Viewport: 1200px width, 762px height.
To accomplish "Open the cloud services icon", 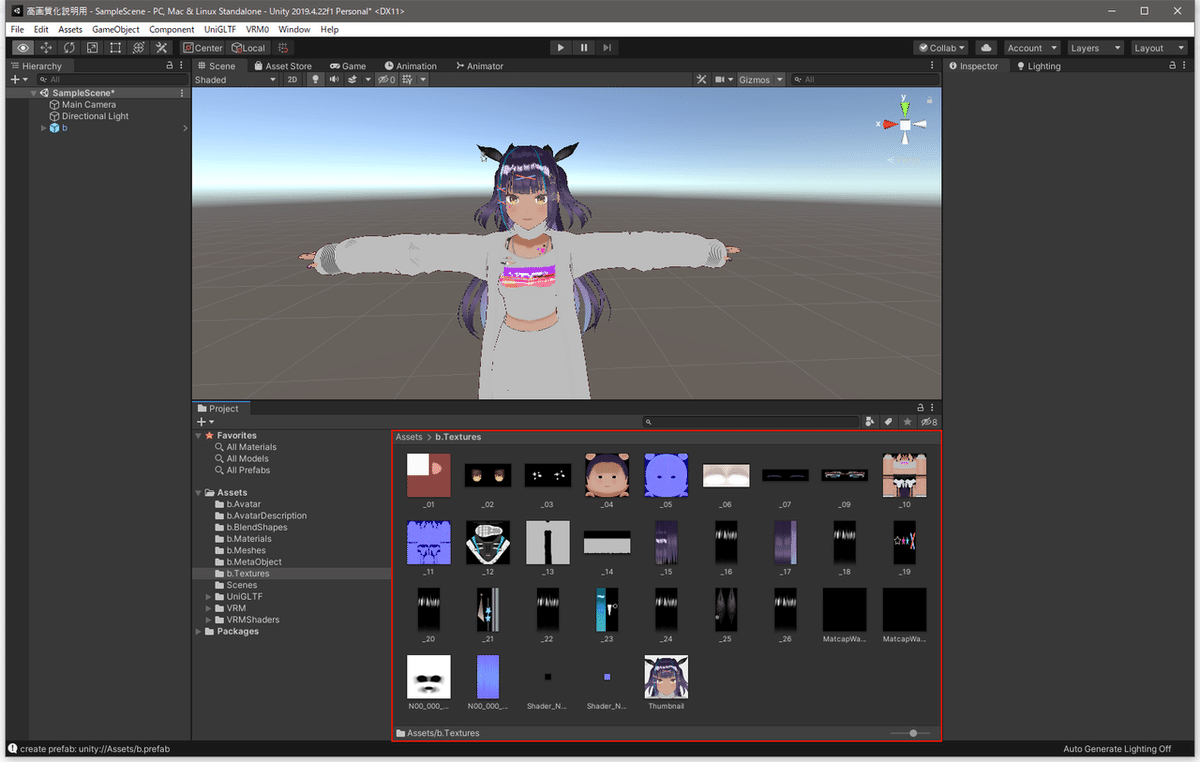I will click(986, 48).
